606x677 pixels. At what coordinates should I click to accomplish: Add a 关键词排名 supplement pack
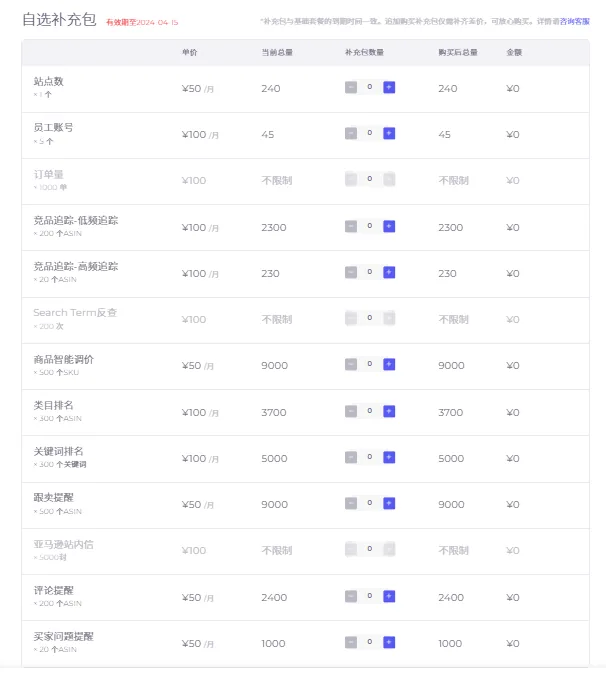389,457
